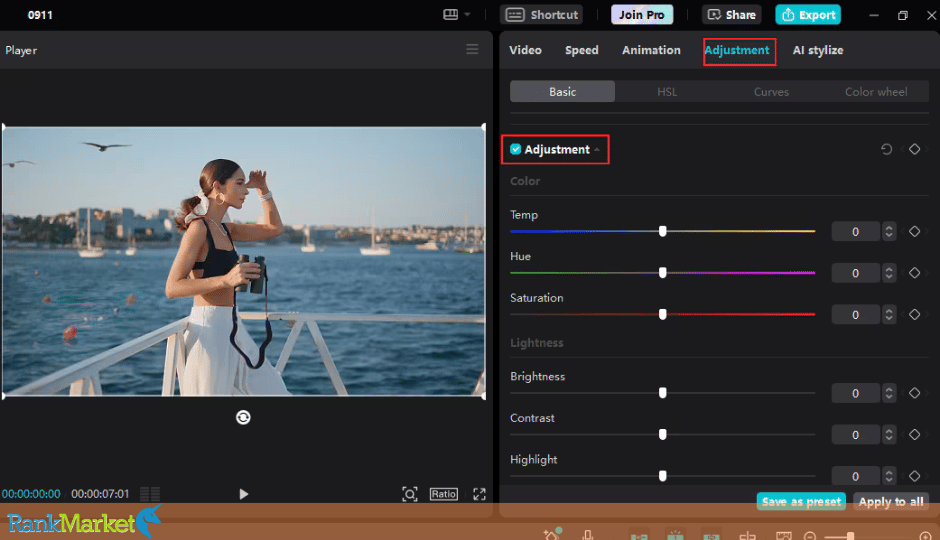Click the total duration 00:00:07:01
Image resolution: width=940 pixels, height=540 pixels.
click(100, 494)
